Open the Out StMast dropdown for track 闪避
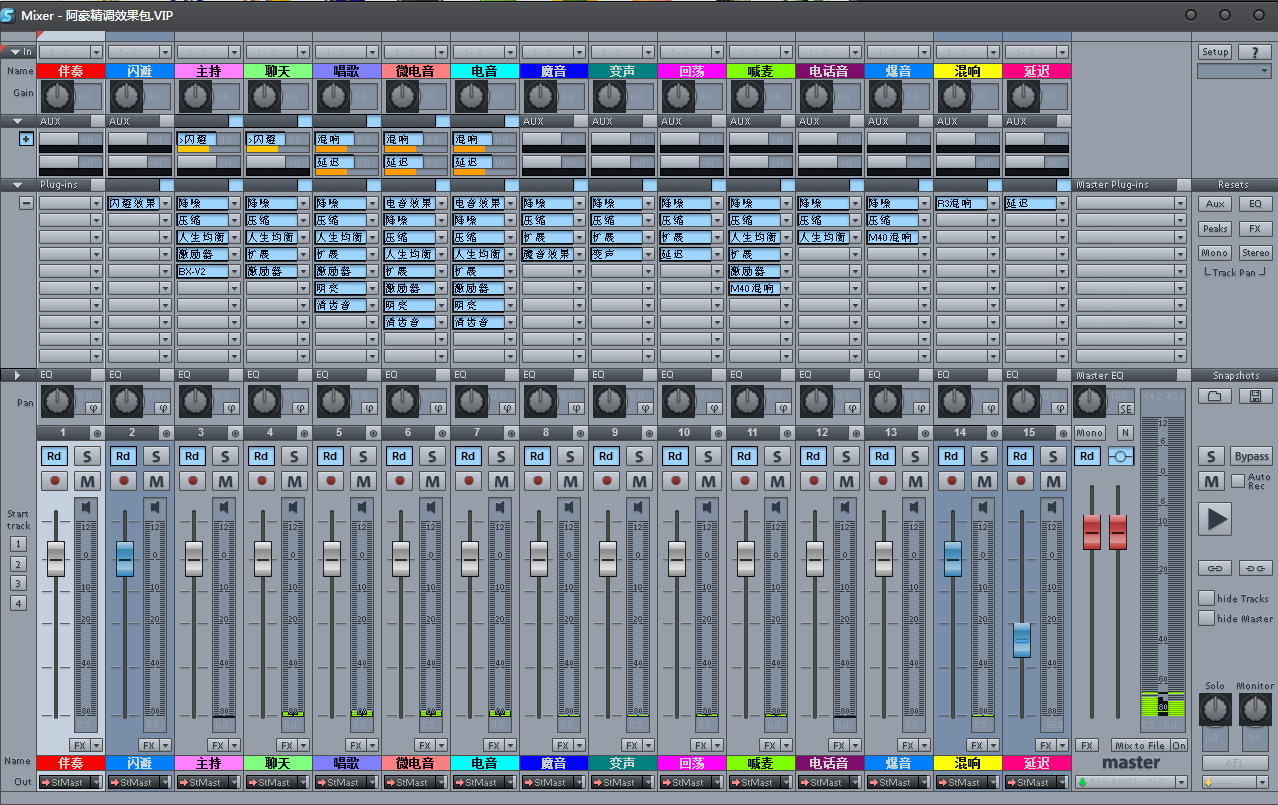Image resolution: width=1278 pixels, height=805 pixels. 139,783
